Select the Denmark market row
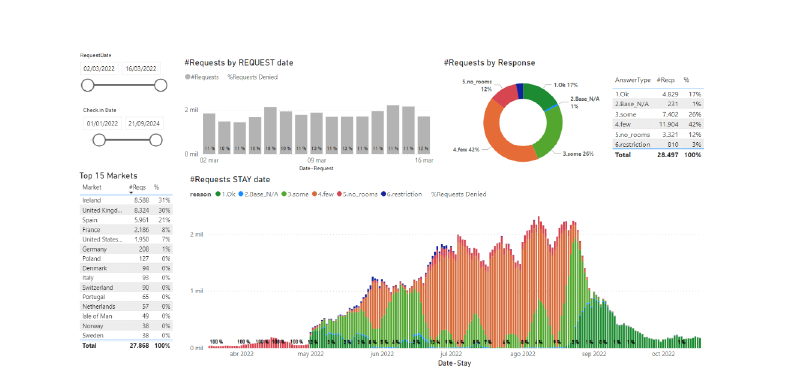 (126, 268)
